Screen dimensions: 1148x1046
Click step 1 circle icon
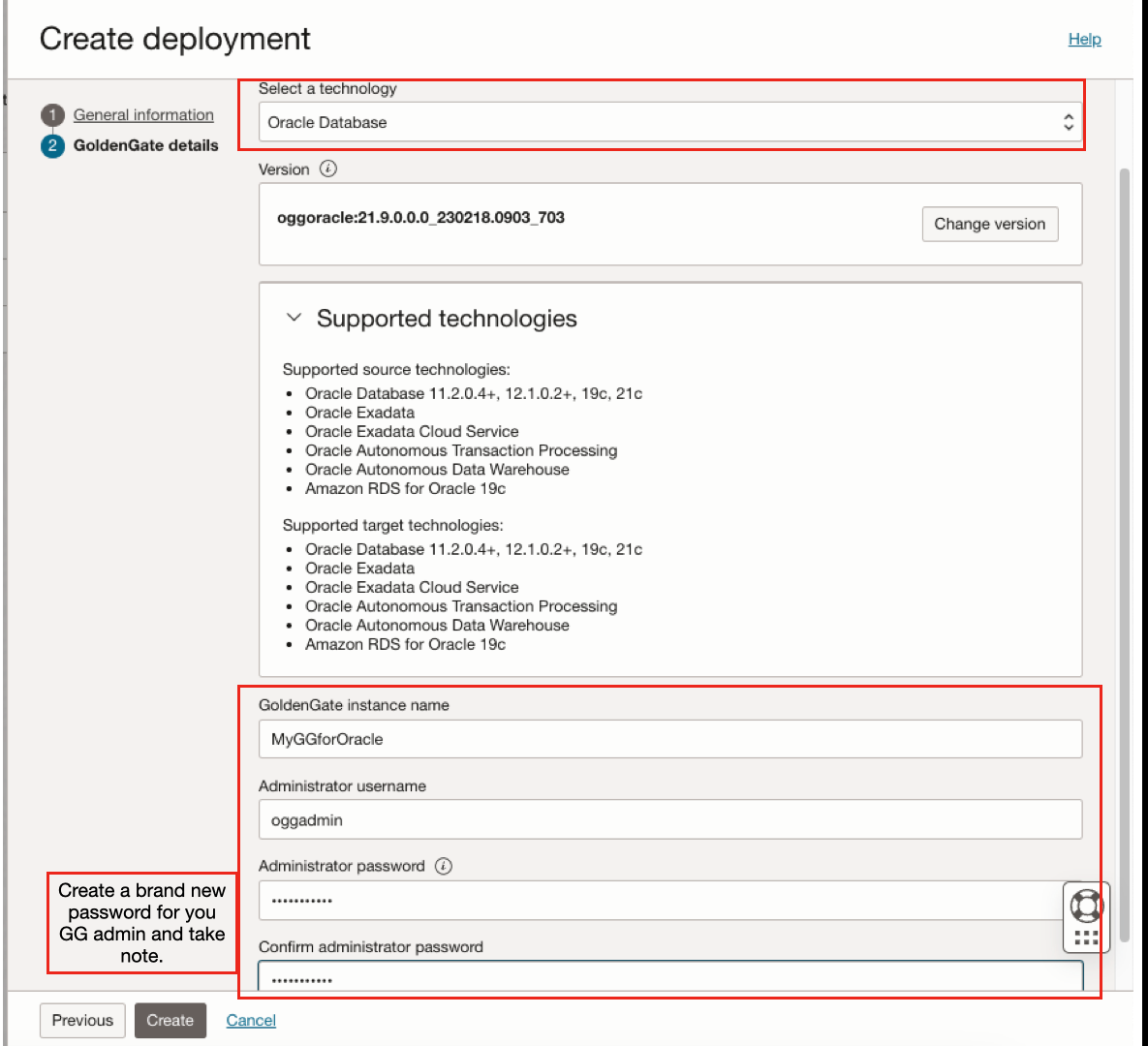(x=52, y=115)
